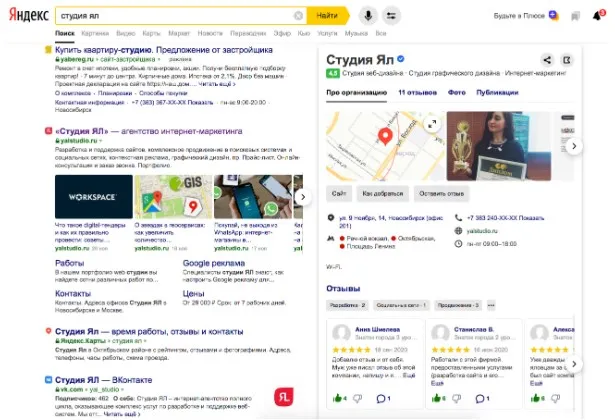Switch to the Картинки search tab

[95, 33]
